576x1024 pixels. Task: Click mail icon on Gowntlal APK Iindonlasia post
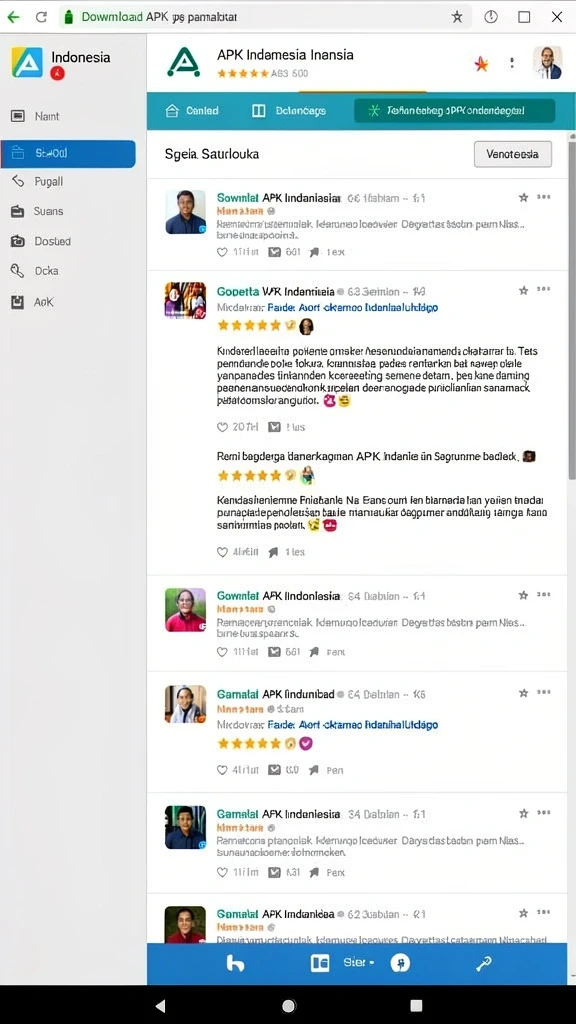point(275,652)
